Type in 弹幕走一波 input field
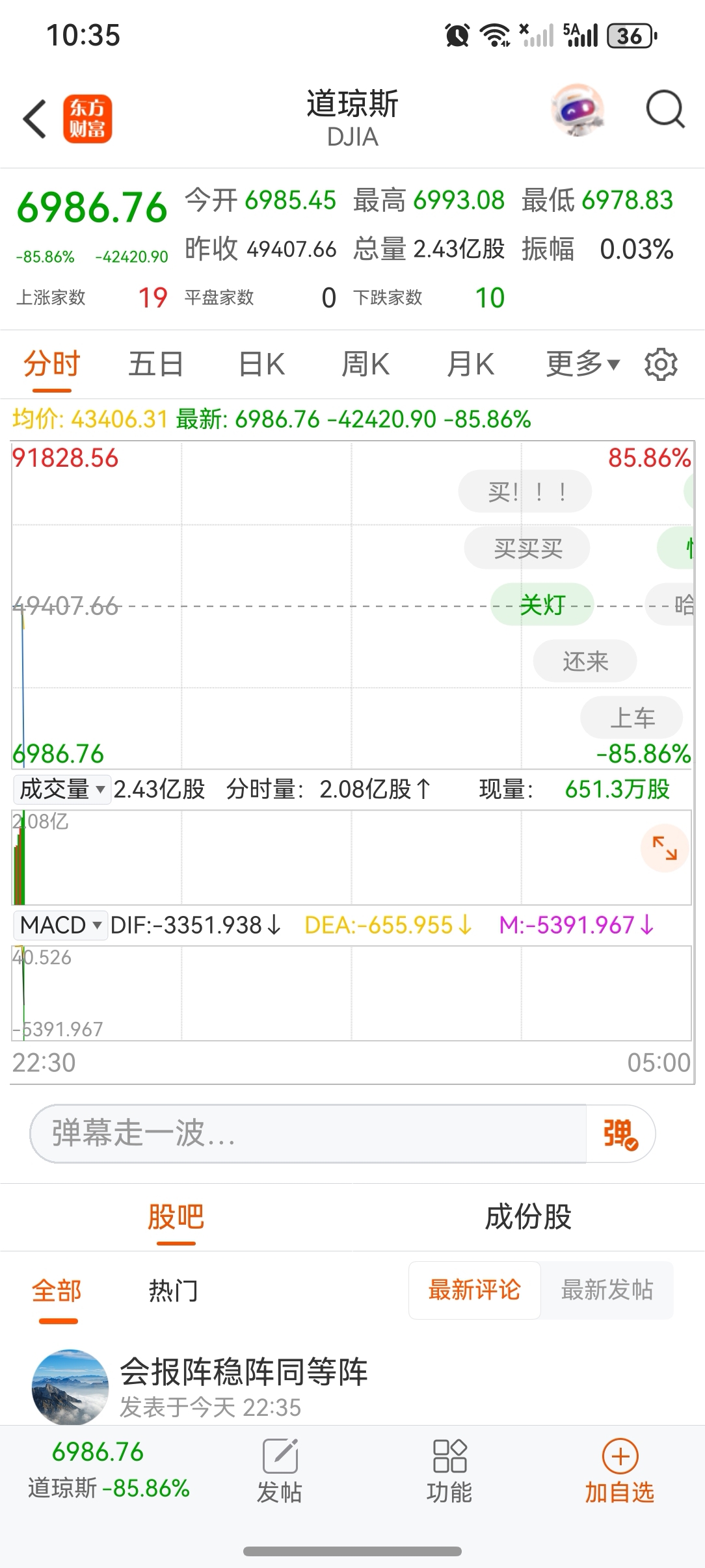This screenshot has height=1568, width=705. coord(308,1134)
